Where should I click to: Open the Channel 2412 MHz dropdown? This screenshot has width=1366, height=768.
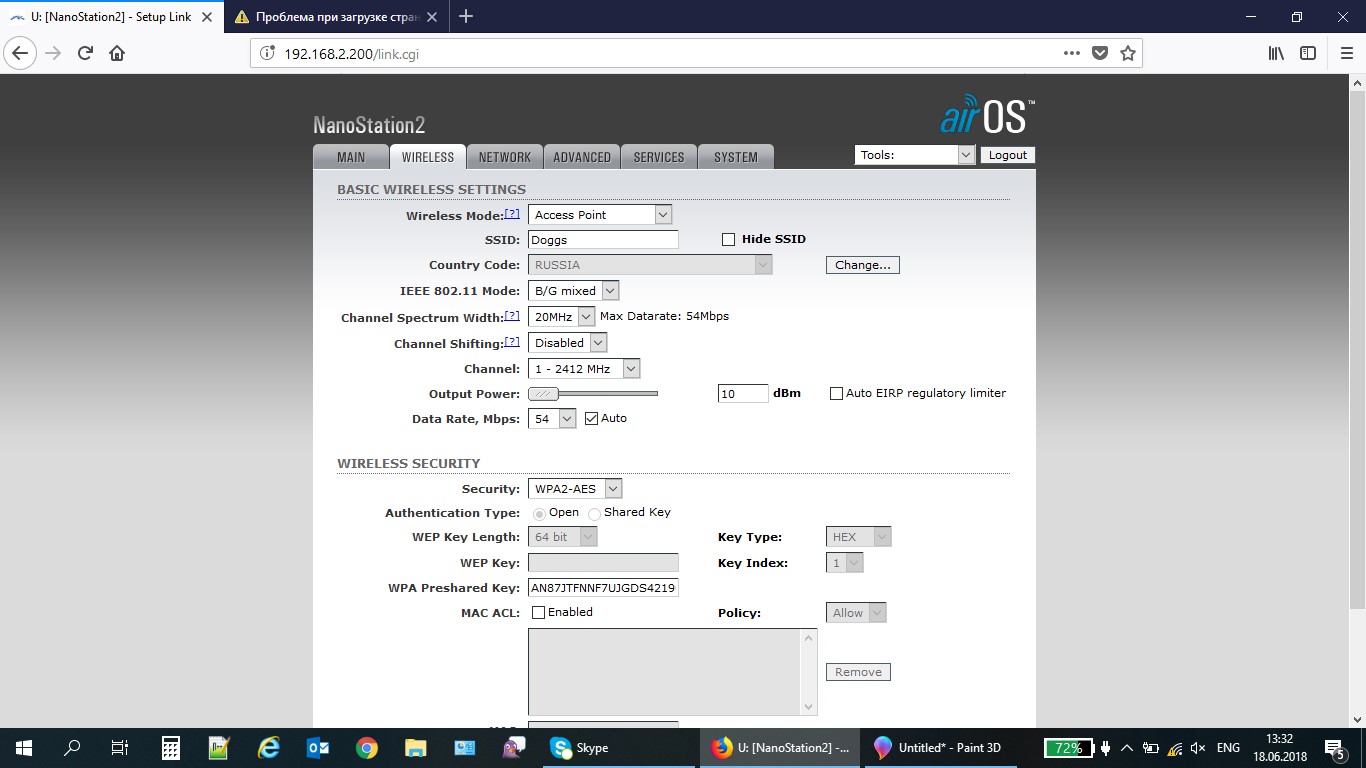(x=584, y=369)
